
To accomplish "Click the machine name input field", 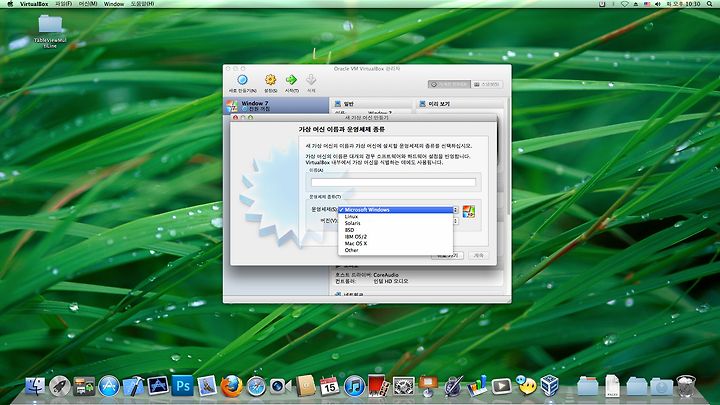I will point(393,182).
